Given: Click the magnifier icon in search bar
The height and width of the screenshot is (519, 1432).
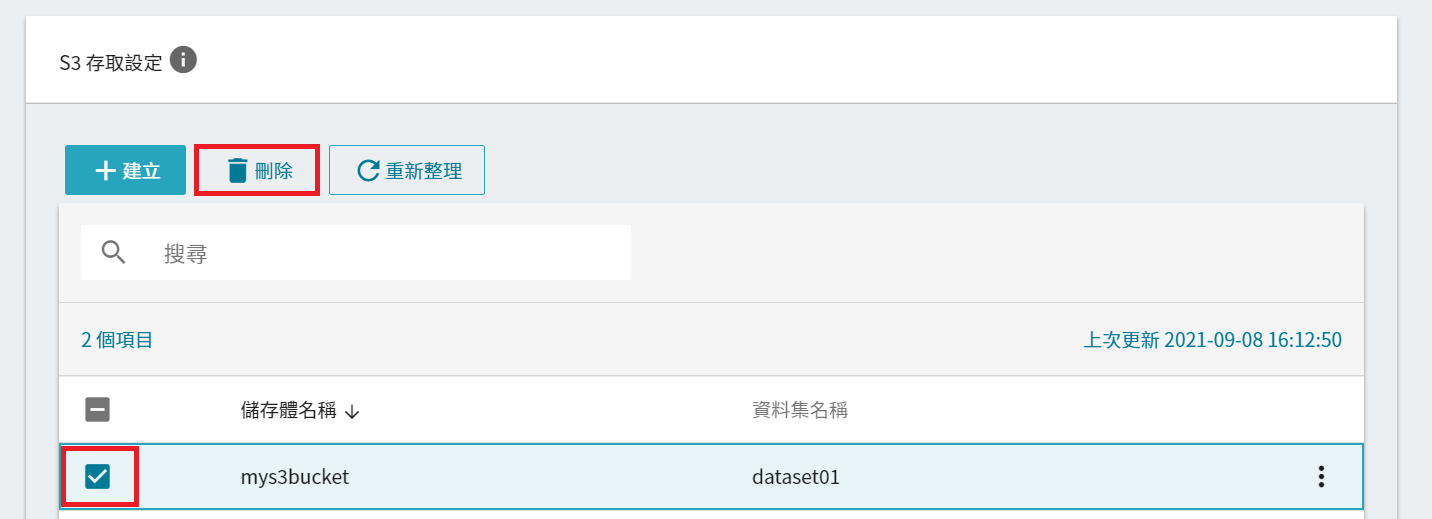Looking at the screenshot, I should pos(114,252).
